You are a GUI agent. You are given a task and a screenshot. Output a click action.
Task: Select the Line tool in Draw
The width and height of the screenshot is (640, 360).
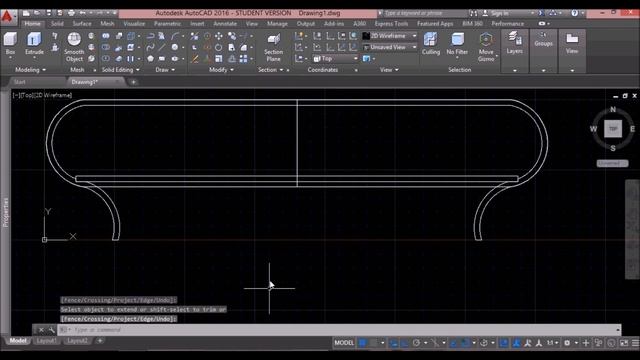[x=162, y=47]
